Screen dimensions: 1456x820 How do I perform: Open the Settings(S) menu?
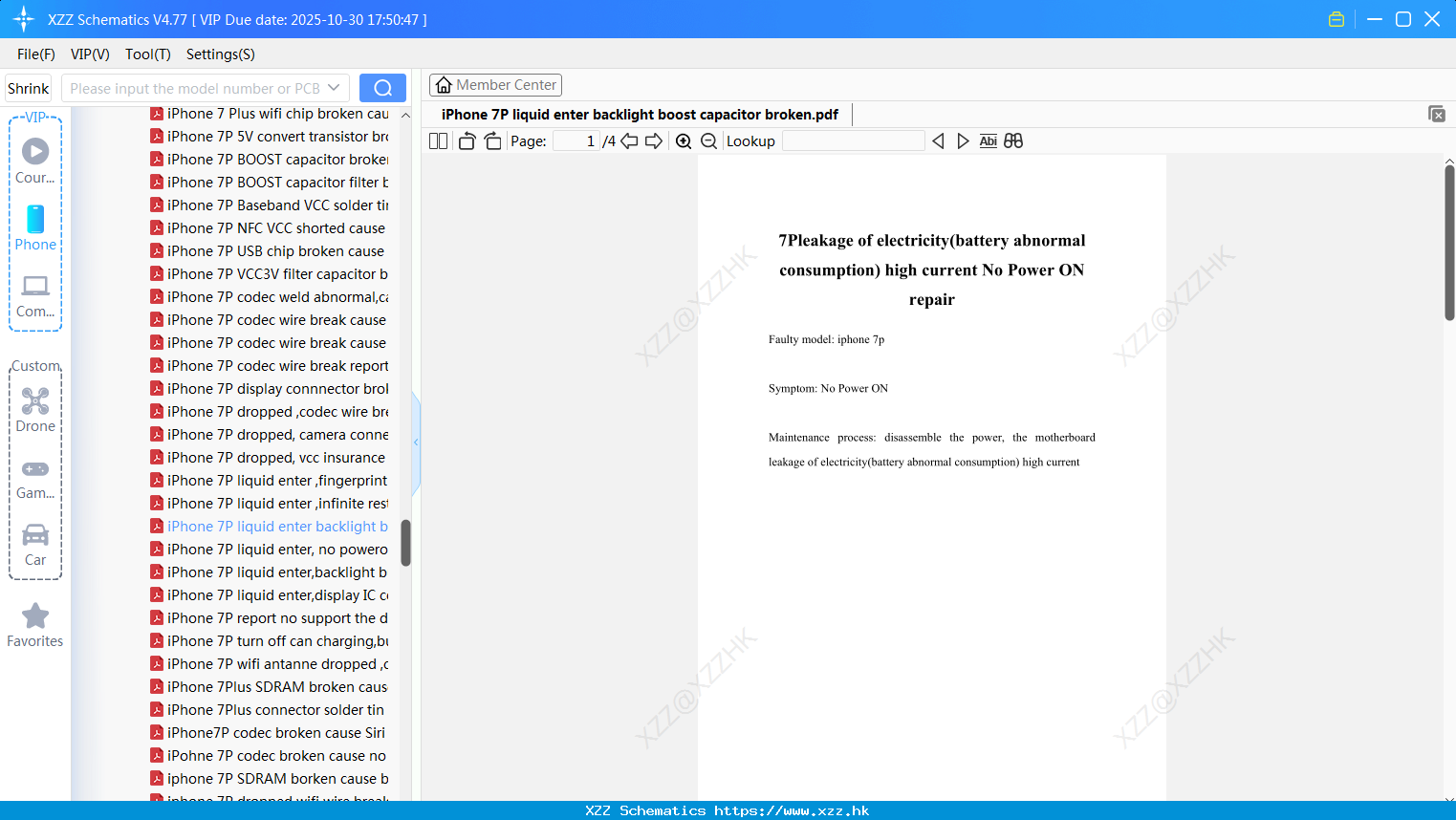pos(221,54)
